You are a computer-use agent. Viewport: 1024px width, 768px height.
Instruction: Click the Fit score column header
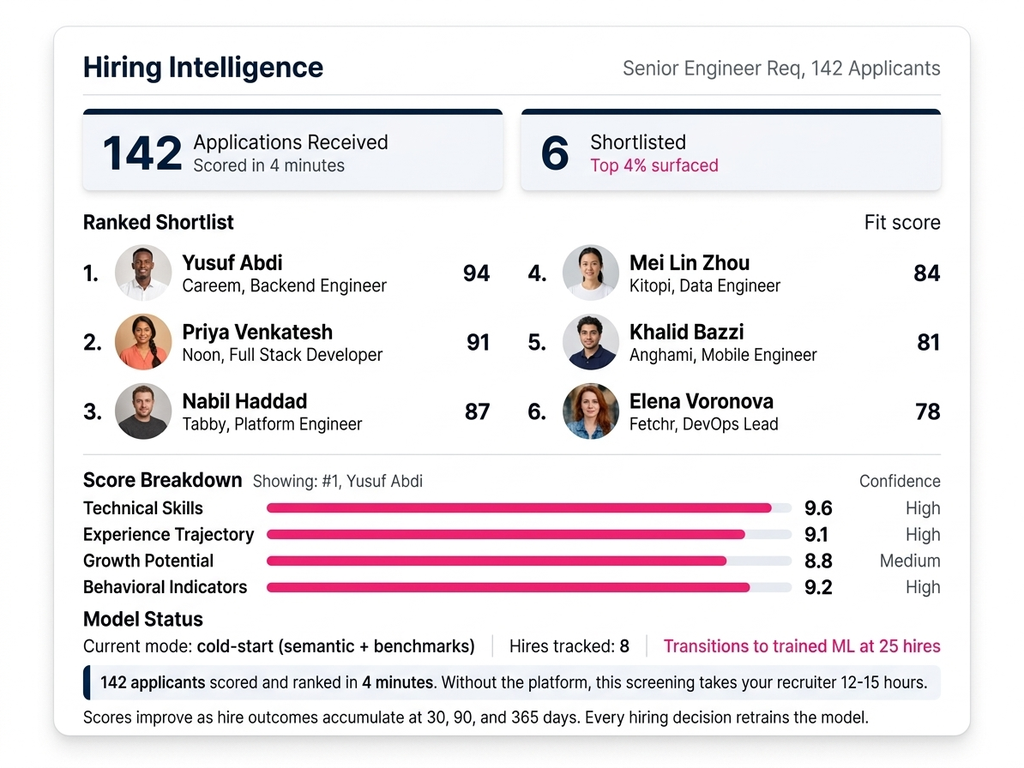(x=902, y=222)
